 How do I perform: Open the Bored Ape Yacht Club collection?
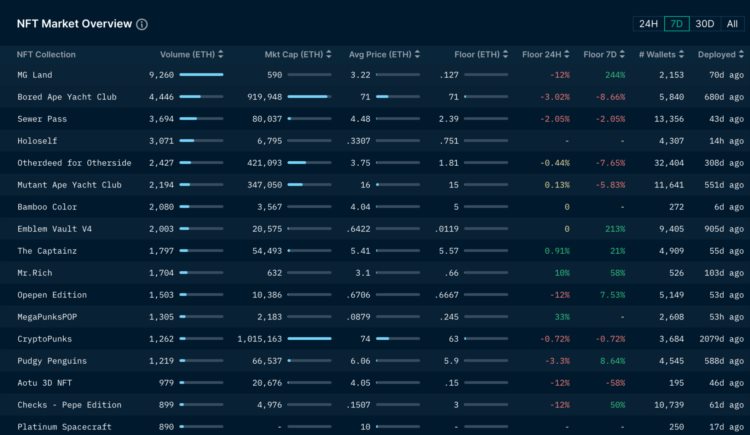point(69,97)
